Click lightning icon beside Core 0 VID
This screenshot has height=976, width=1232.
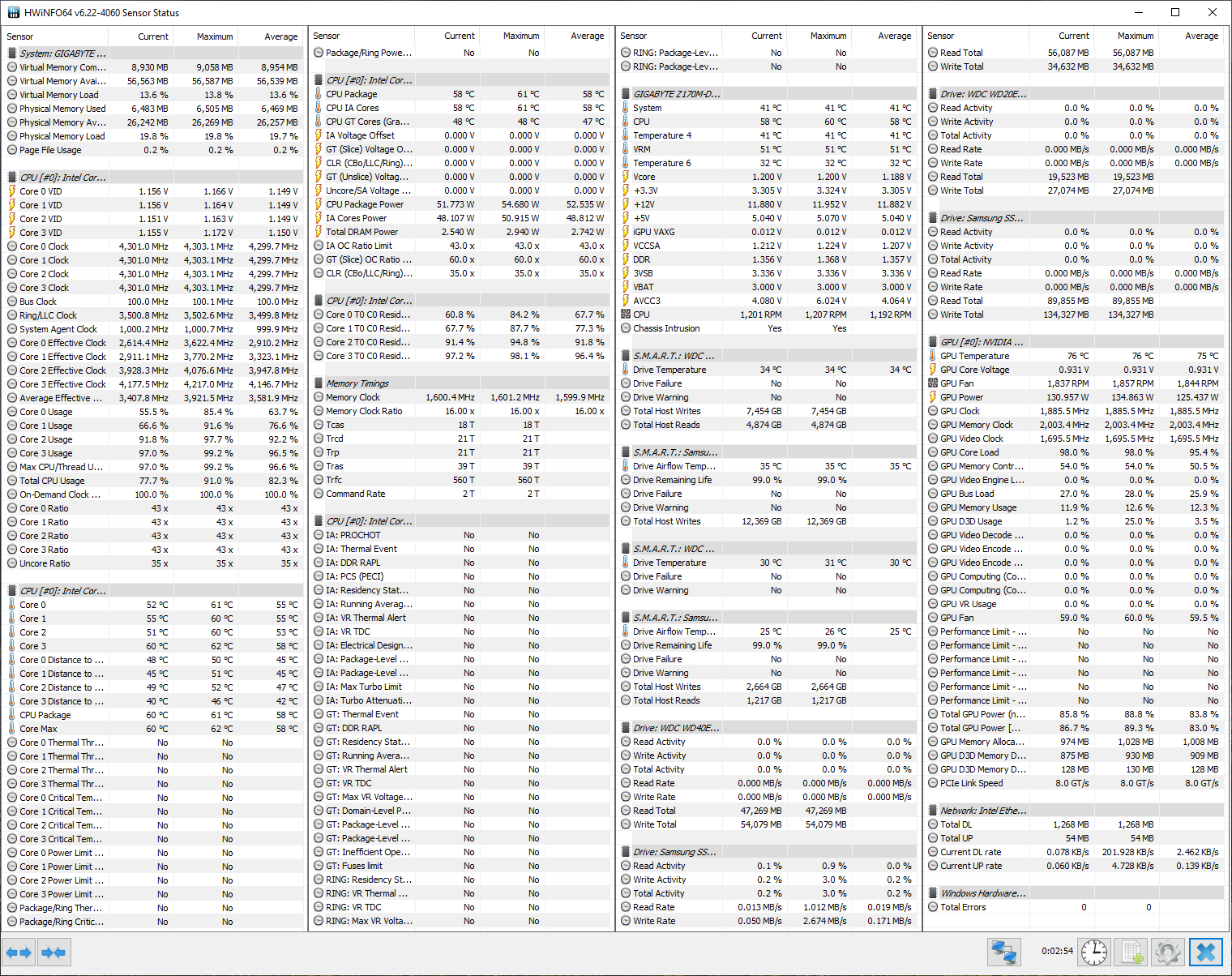[x=12, y=191]
